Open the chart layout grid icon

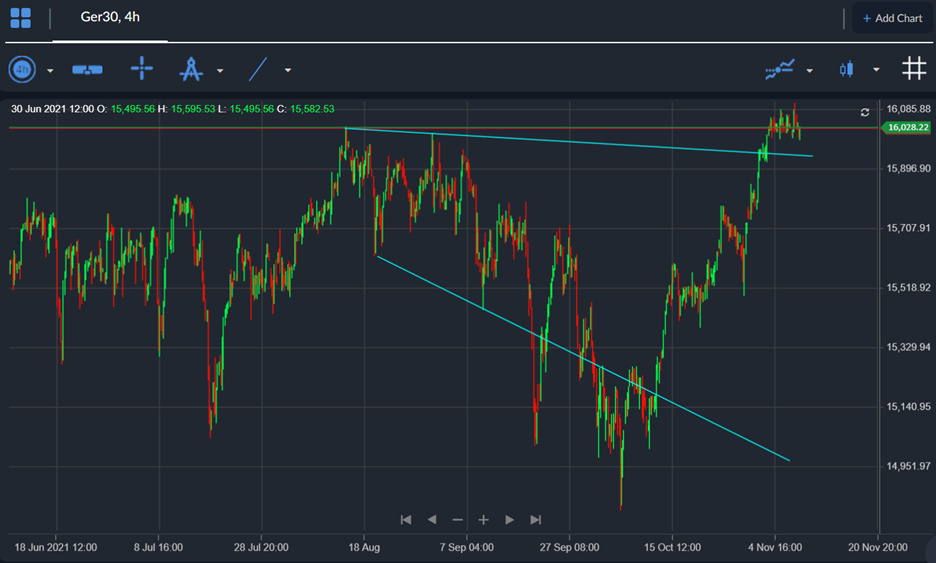[20, 18]
